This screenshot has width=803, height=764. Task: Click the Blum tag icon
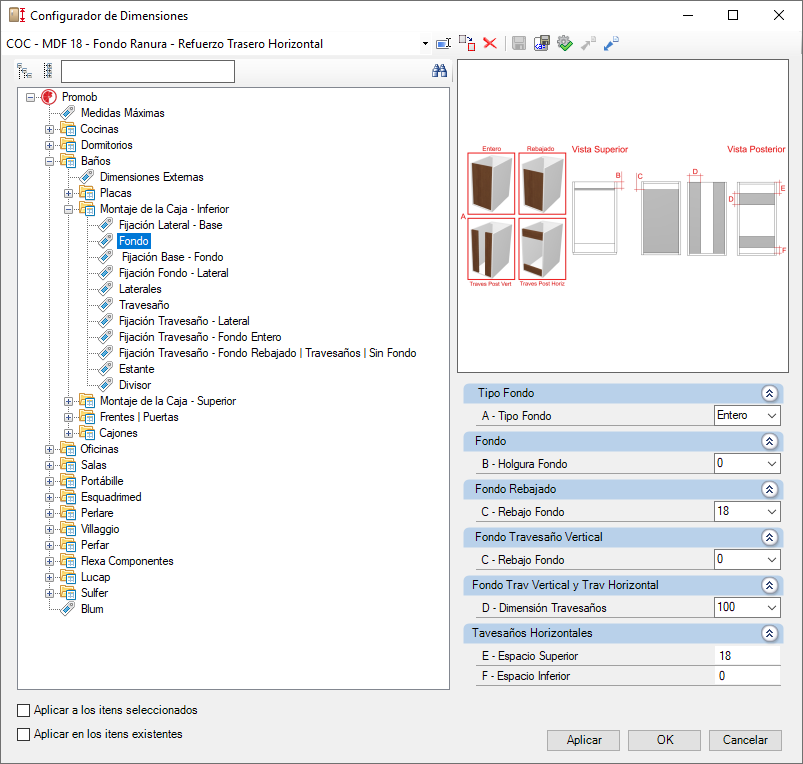[x=68, y=609]
